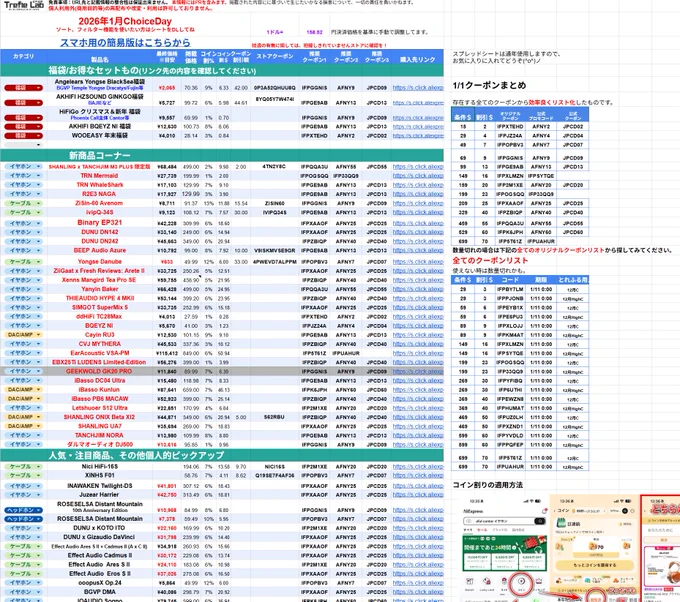Image resolution: width=680 pixels, height=602 pixels.
Task: Select code IFPKM4AT in all-coupons list
Action: (510, 335)
